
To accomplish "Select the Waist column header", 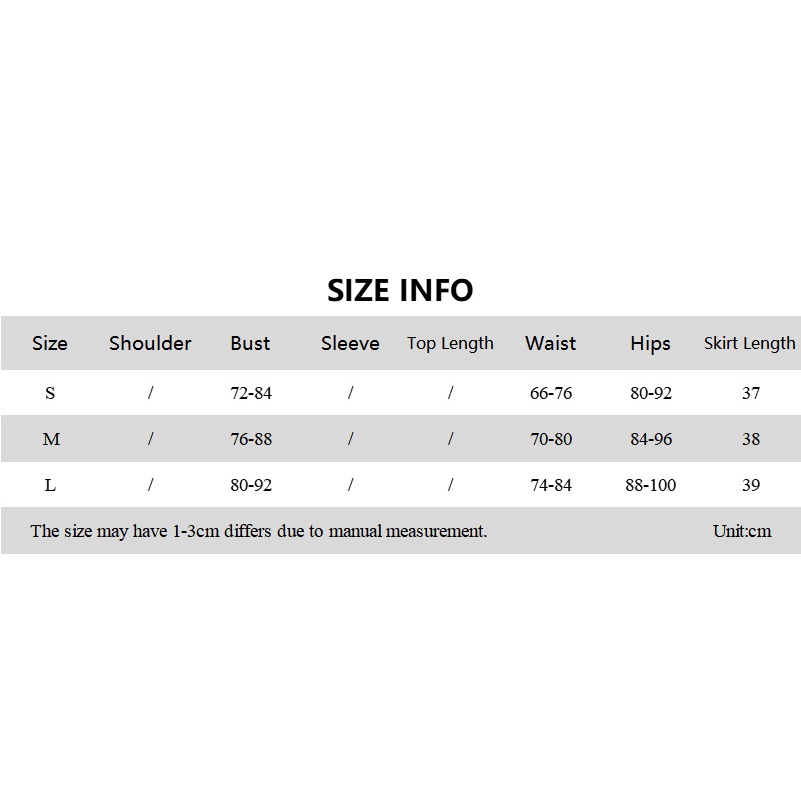I will (550, 343).
